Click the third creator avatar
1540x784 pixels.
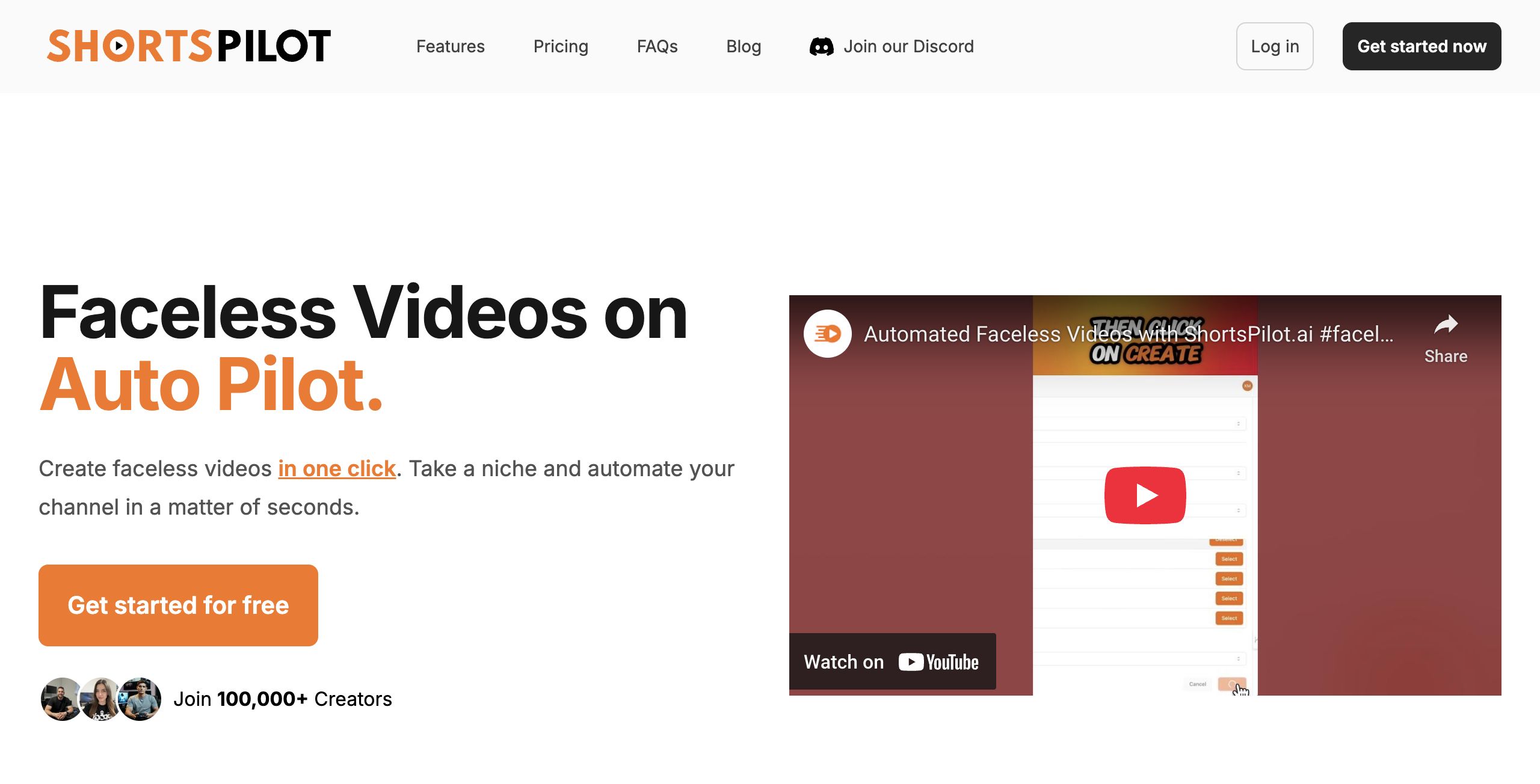[140, 699]
